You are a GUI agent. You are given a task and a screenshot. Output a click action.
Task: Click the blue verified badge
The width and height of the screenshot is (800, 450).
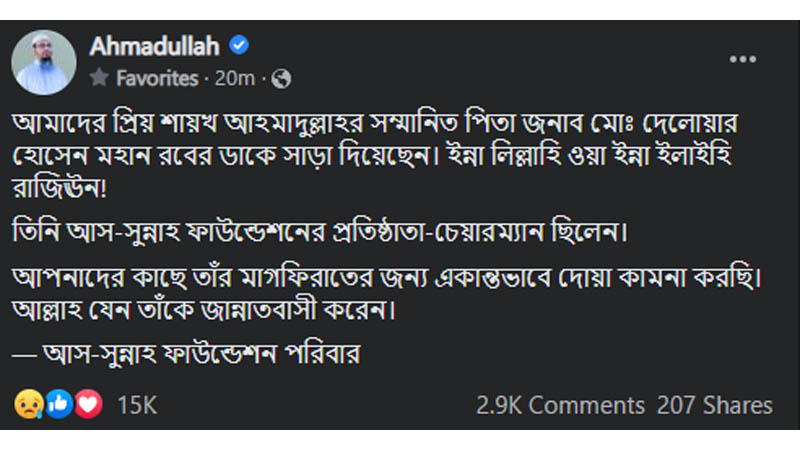pos(240,46)
